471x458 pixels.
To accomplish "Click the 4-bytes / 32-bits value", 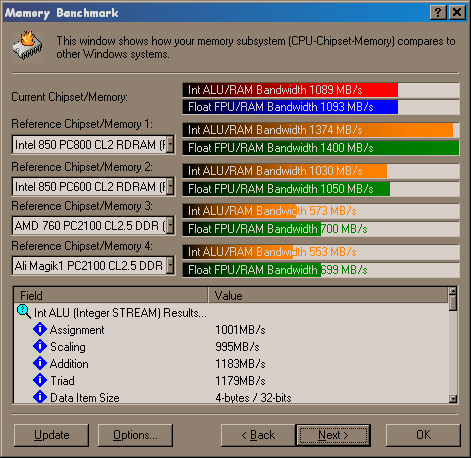I will (253, 398).
